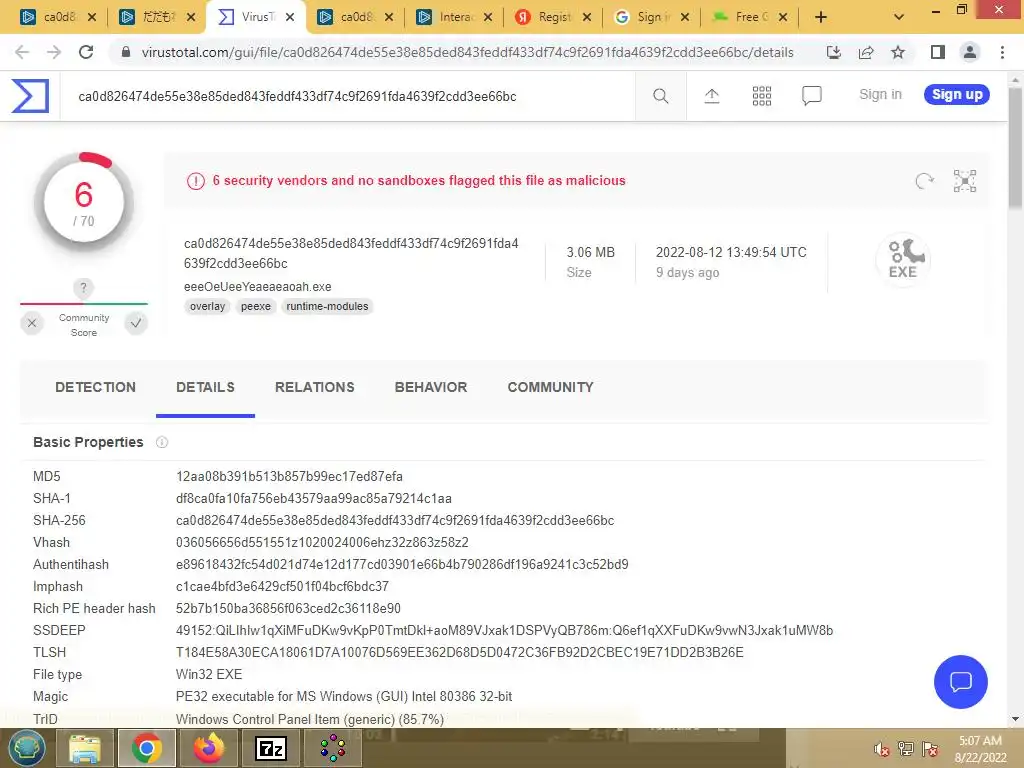Image resolution: width=1024 pixels, height=768 pixels.
Task: Click the peexe tag
Action: (255, 306)
